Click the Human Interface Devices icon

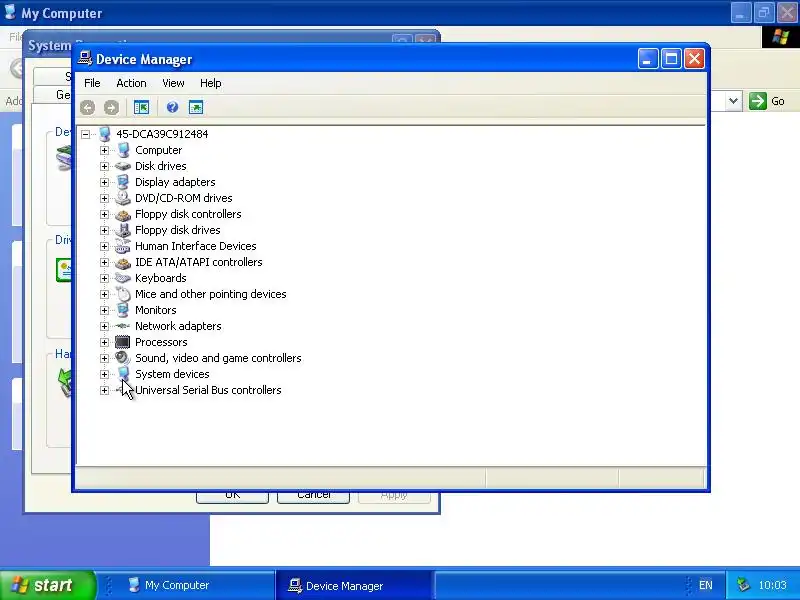(123, 246)
